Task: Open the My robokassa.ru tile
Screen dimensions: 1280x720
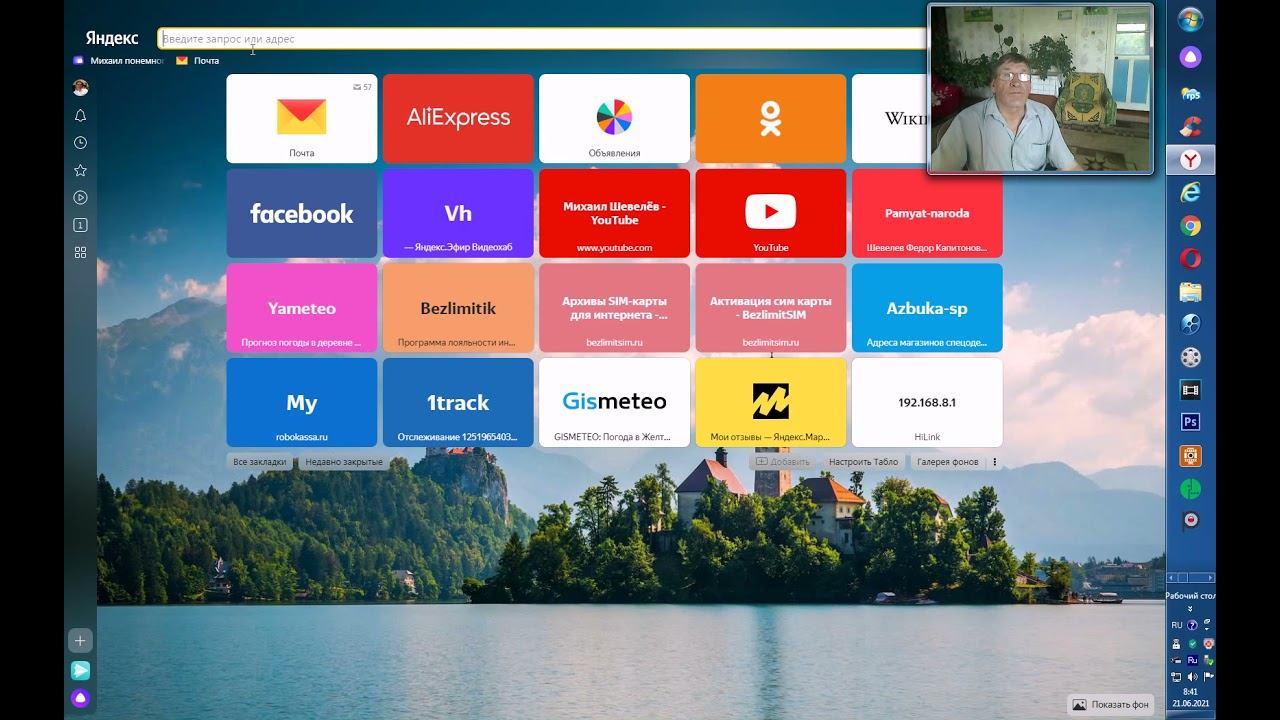Action: click(x=302, y=402)
